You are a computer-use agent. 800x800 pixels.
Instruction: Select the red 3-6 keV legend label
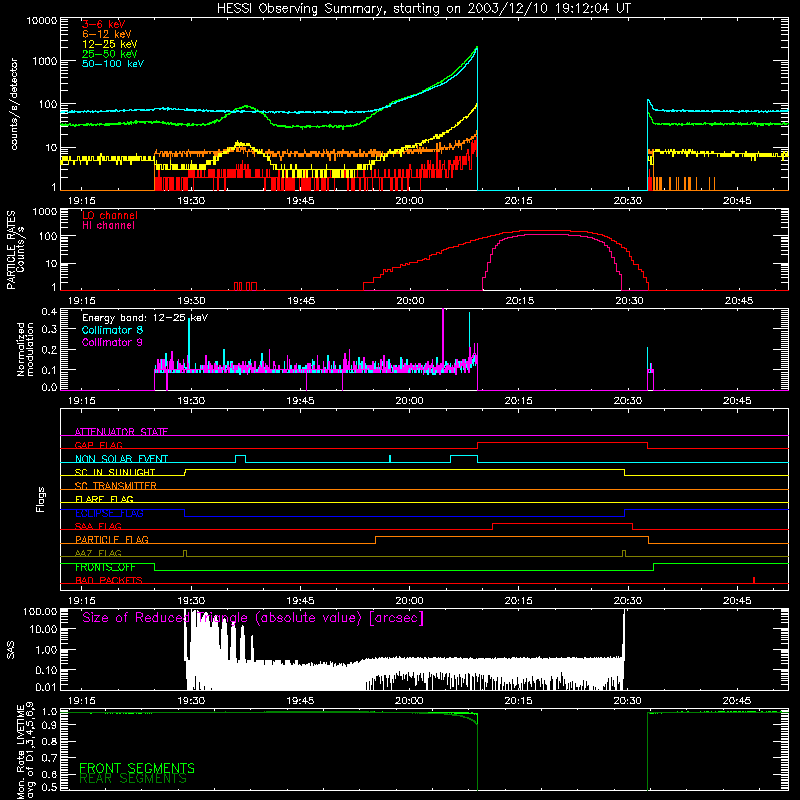[104, 24]
